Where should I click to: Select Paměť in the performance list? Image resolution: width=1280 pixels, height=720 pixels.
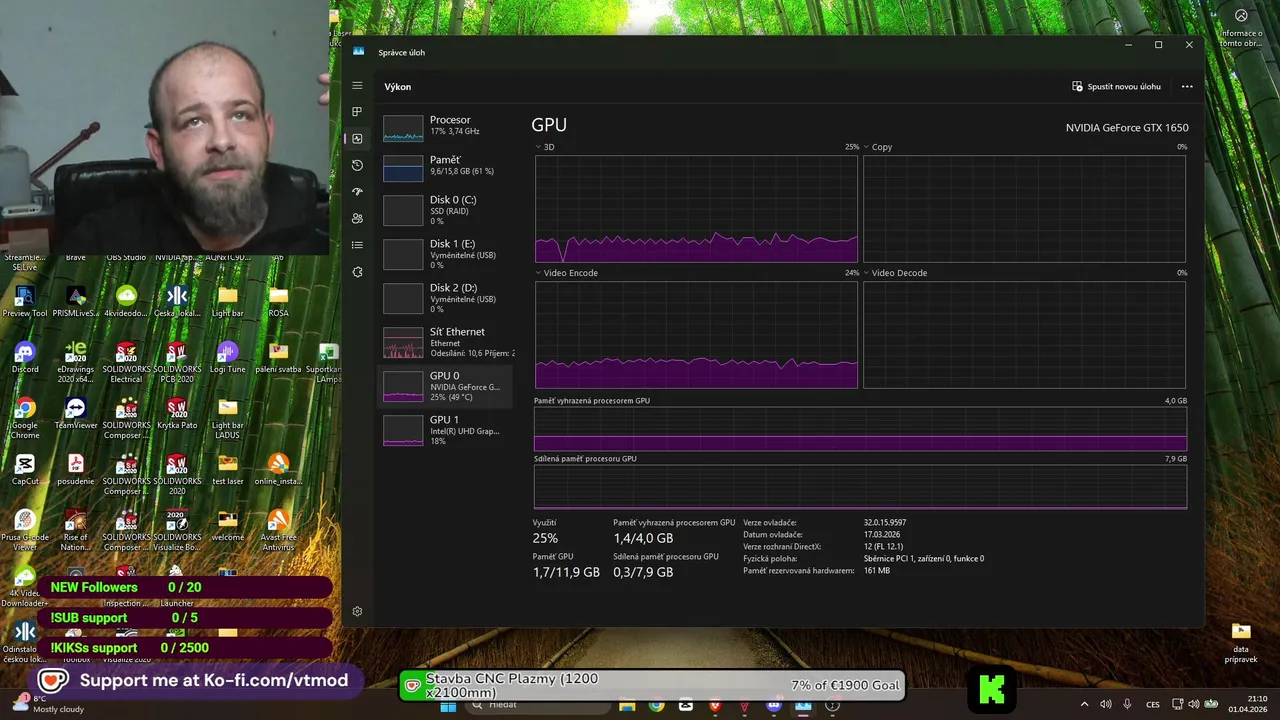coord(447,167)
